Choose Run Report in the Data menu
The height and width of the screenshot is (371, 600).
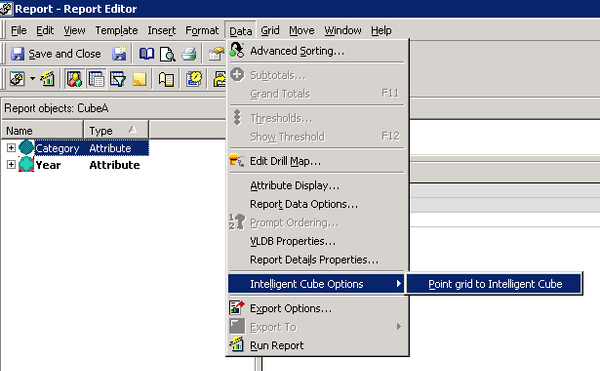[316, 345]
